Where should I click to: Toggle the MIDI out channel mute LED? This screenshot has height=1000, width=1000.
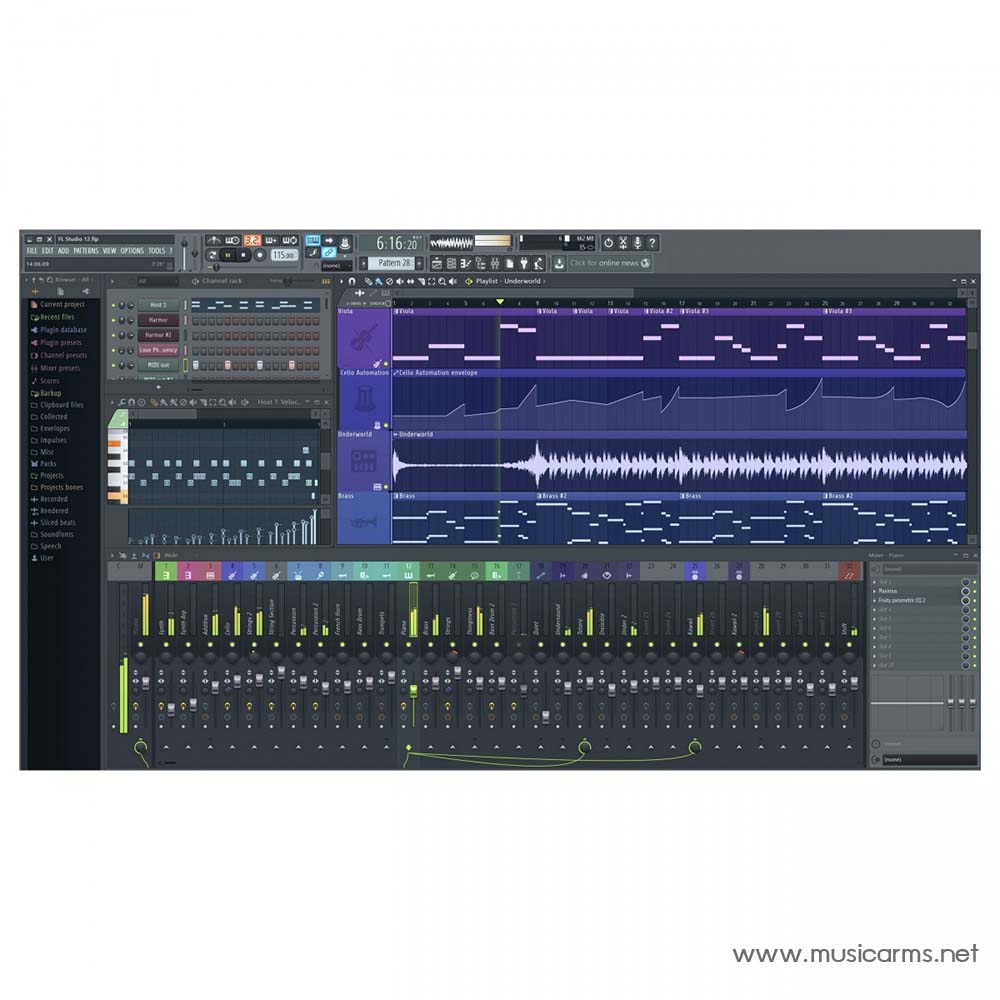(114, 365)
